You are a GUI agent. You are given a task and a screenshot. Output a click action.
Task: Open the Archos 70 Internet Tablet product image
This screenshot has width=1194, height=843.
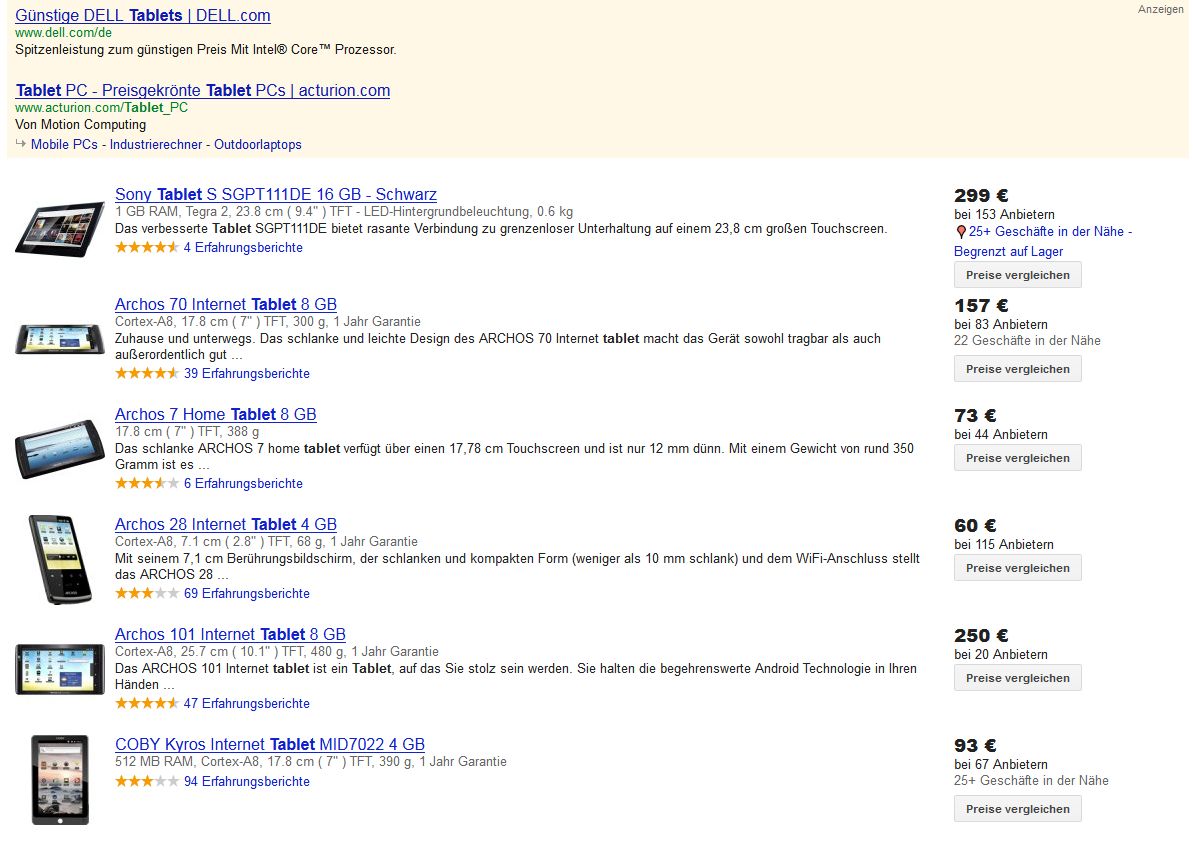click(59, 339)
